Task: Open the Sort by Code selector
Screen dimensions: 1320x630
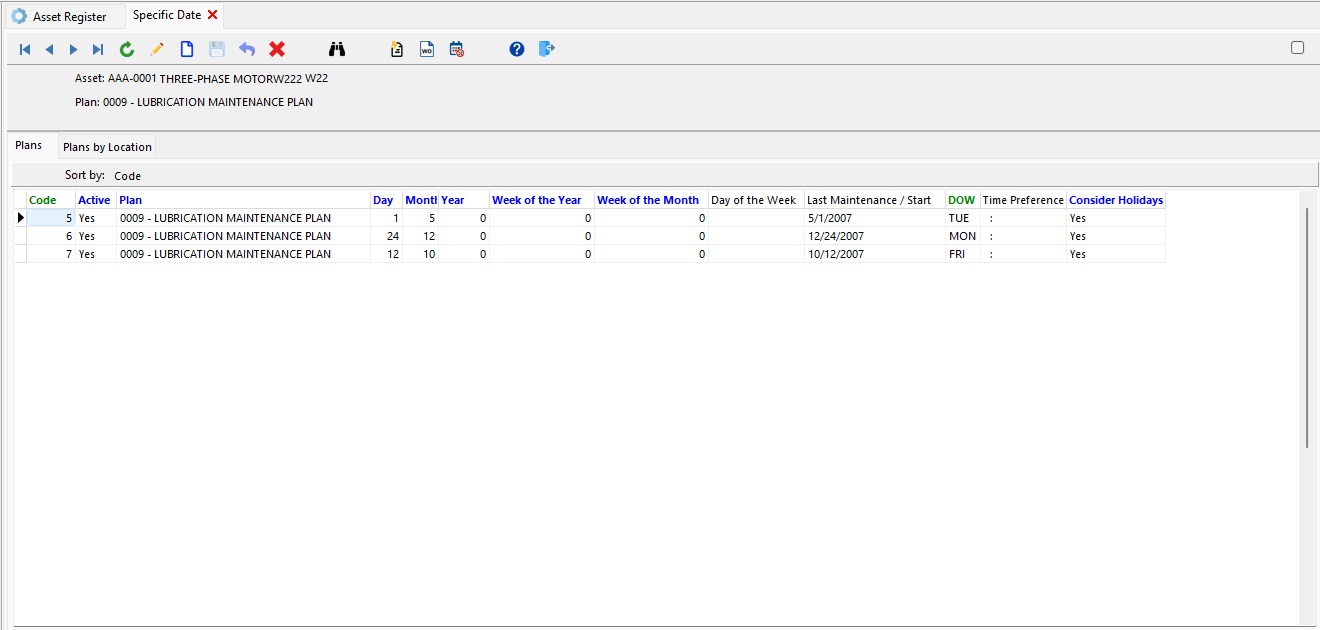Action: (x=128, y=175)
